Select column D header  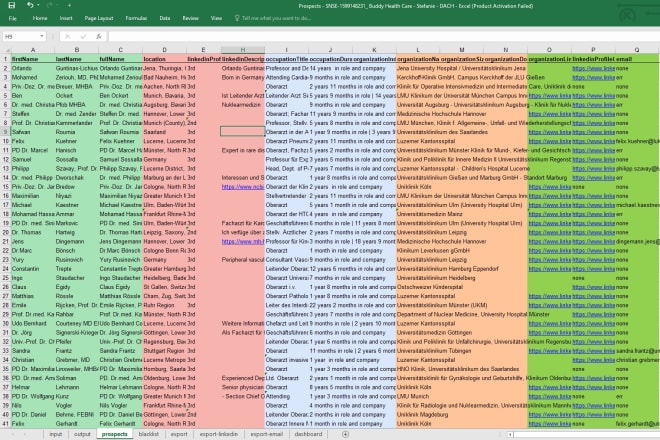point(164,50)
